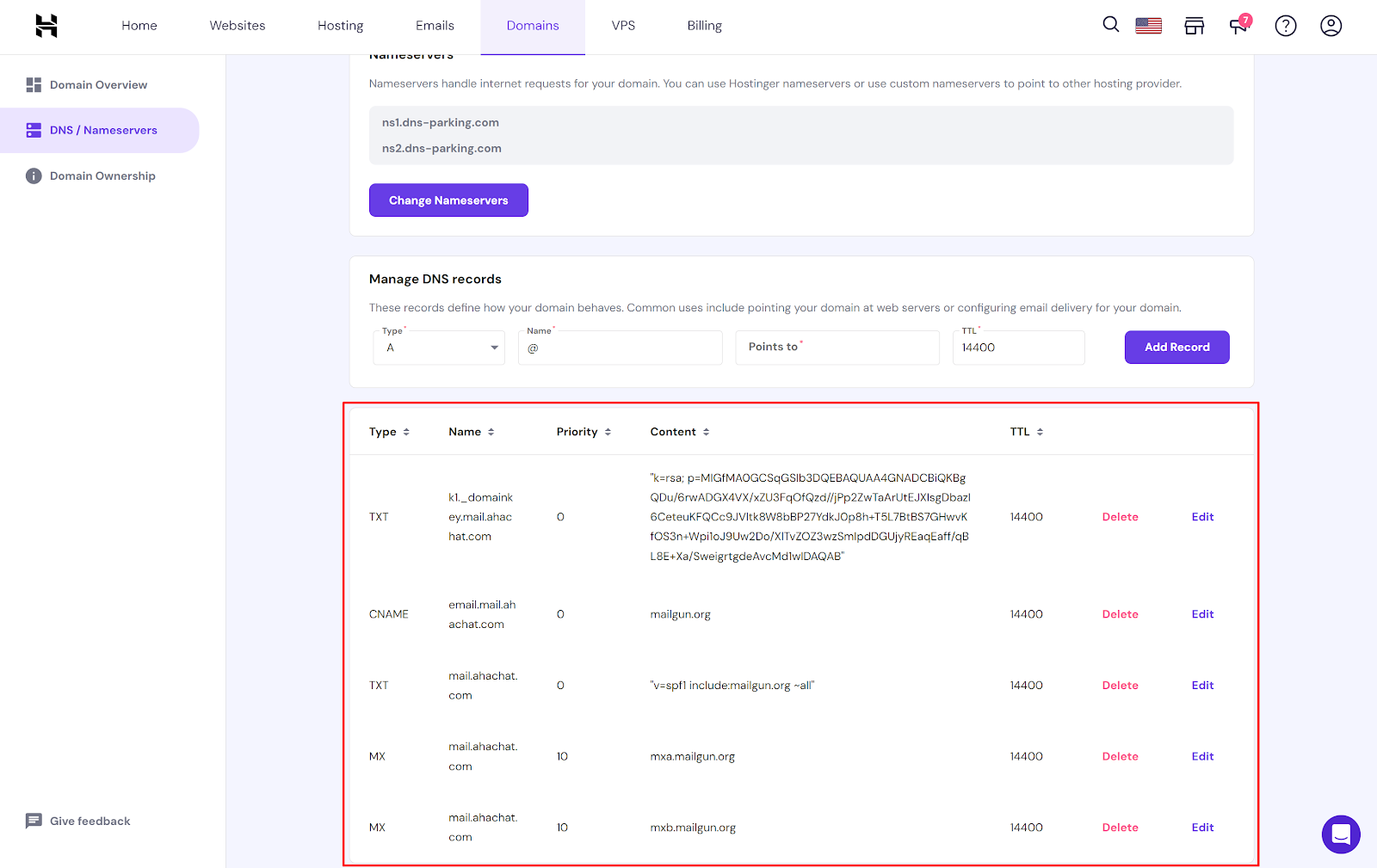Go to the Websites tab

tap(238, 26)
